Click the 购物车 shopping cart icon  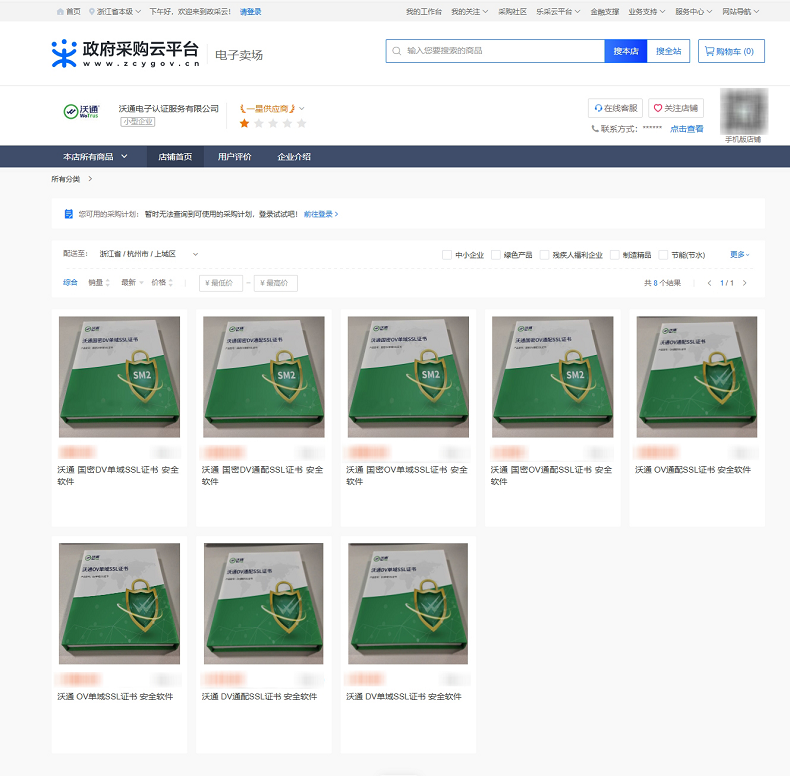point(709,51)
